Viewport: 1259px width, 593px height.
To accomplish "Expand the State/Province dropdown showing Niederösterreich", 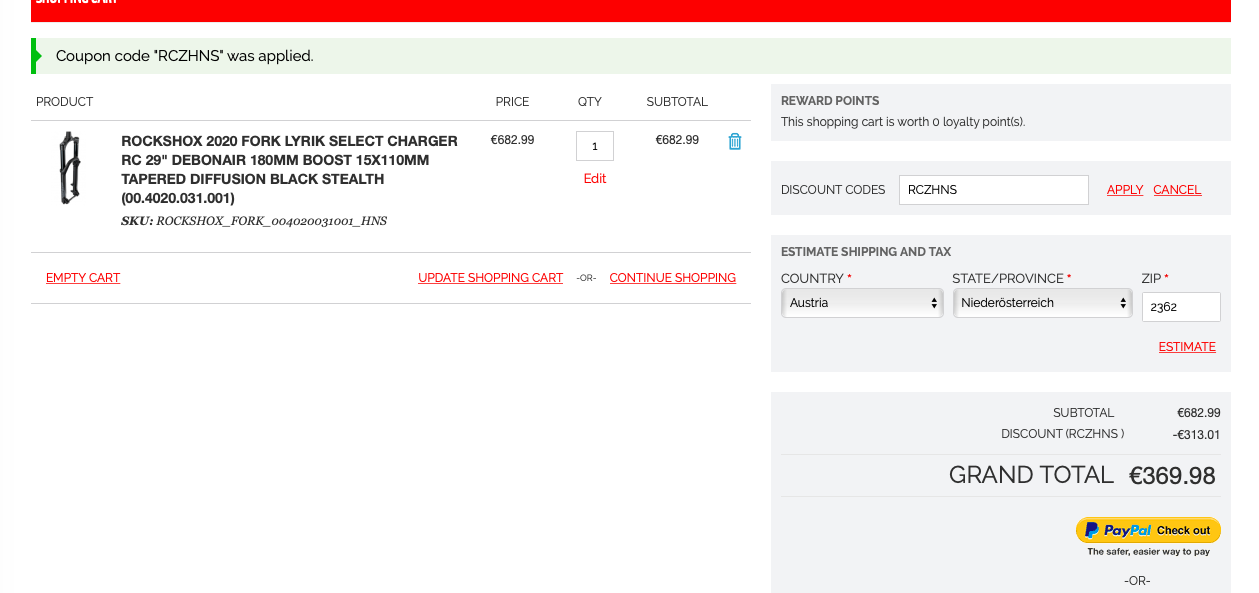I will tap(1042, 303).
